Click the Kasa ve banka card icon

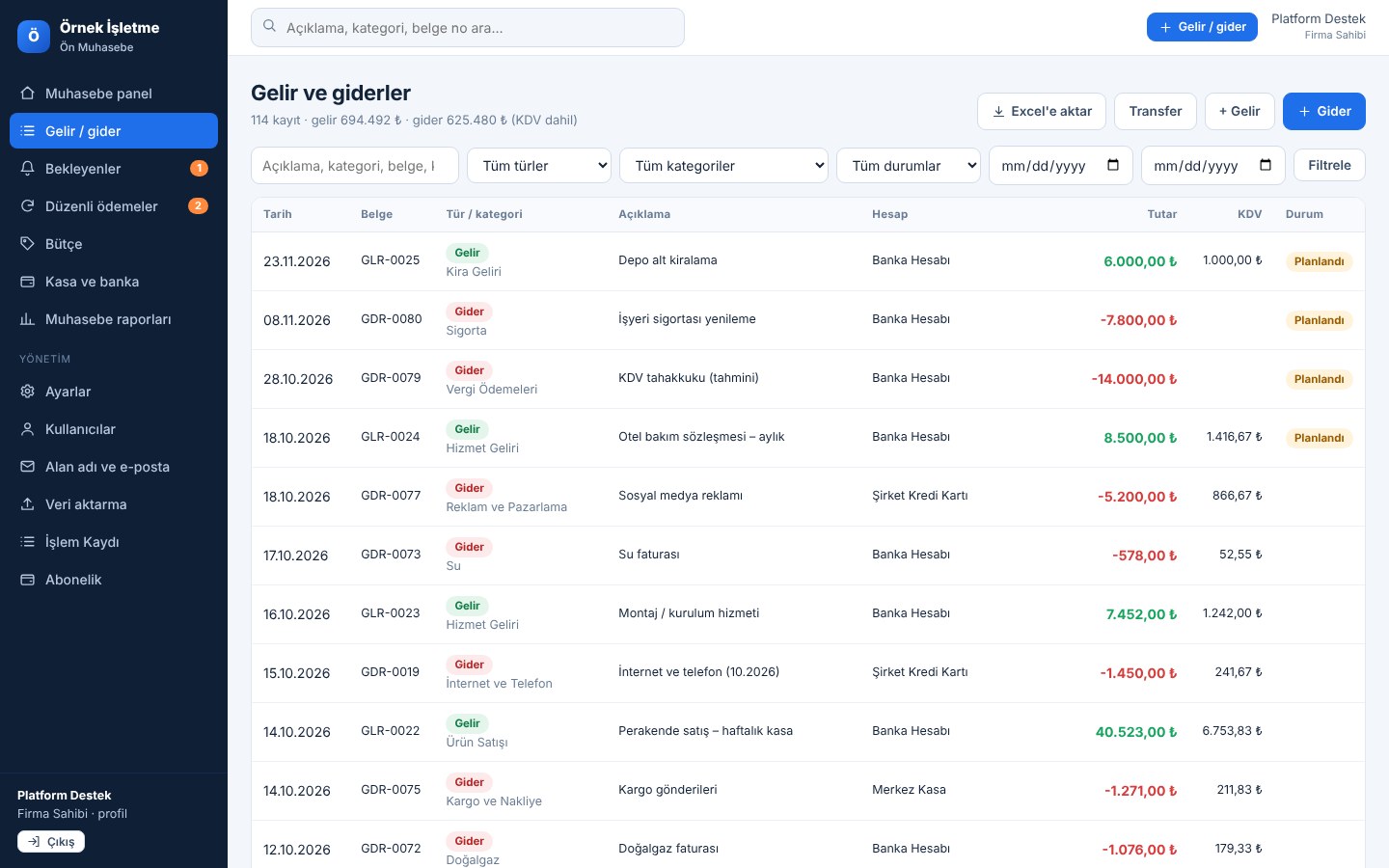click(27, 282)
